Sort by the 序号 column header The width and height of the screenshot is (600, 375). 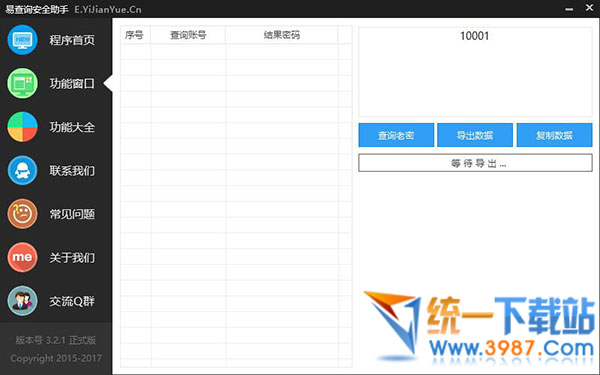(135, 35)
